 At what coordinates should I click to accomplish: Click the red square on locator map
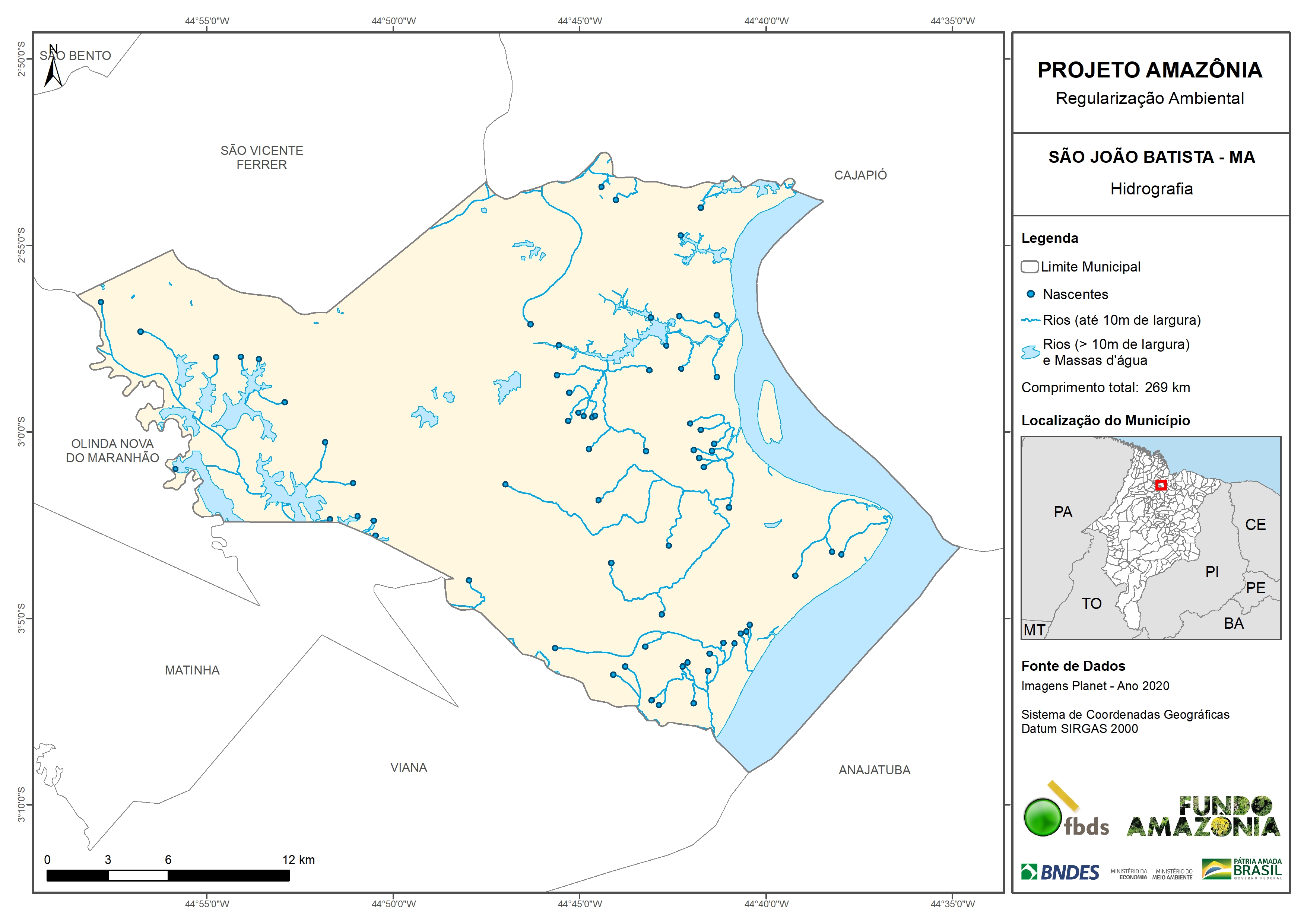pos(1161,485)
